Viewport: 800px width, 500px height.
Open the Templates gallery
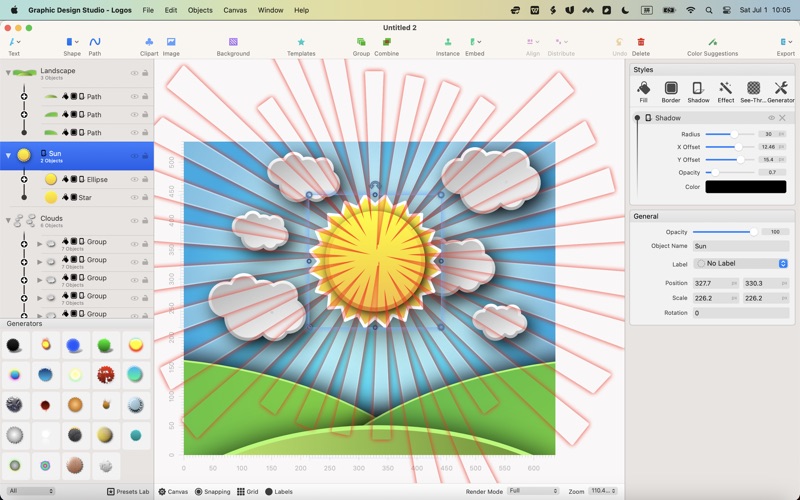(301, 46)
